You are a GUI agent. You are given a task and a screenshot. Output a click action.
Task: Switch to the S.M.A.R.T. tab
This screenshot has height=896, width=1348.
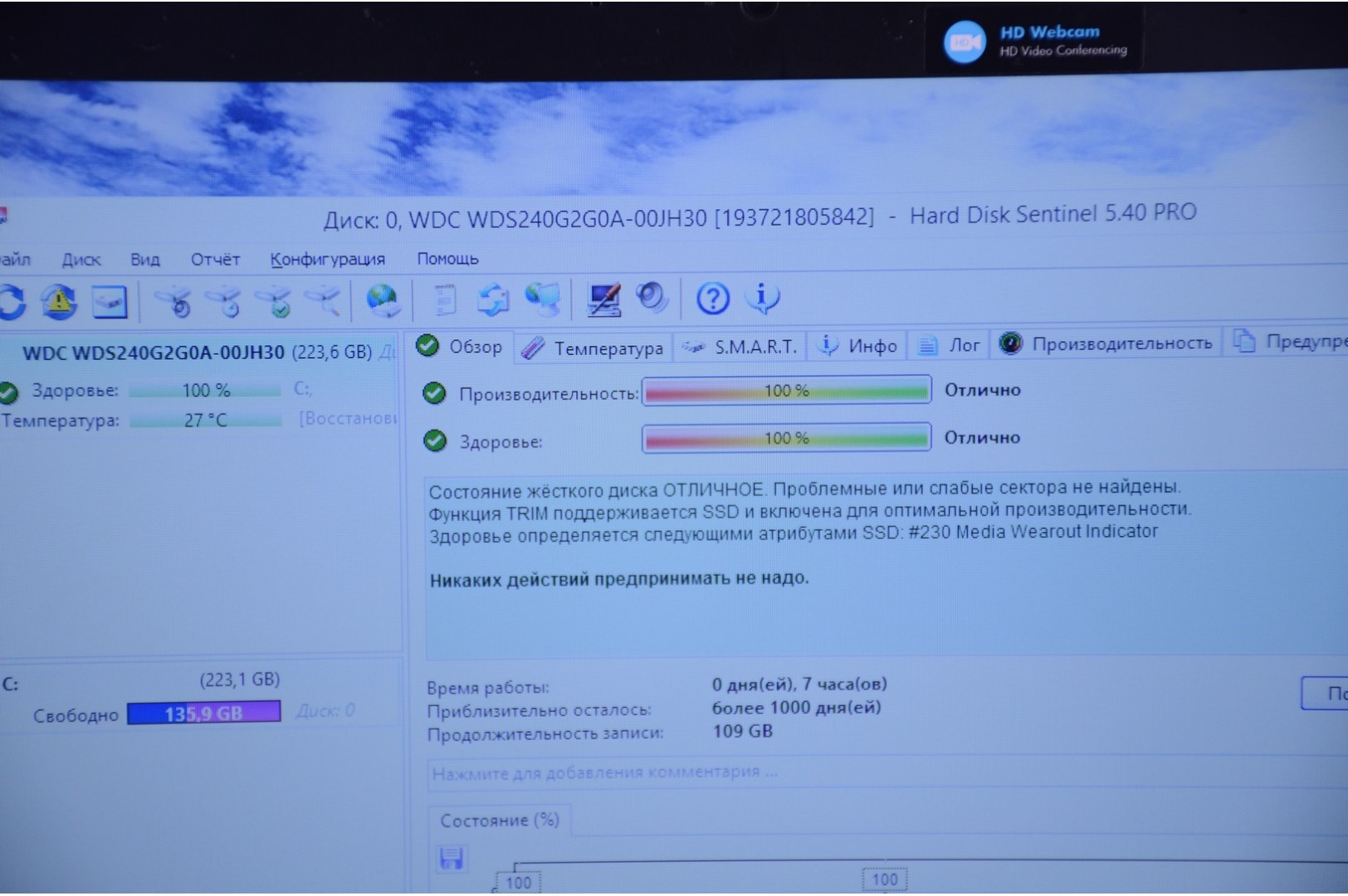coord(741,347)
